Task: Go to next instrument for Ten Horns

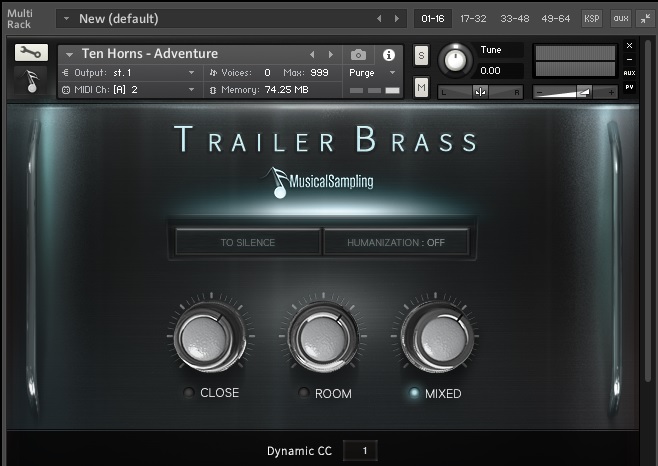Action: (331, 55)
